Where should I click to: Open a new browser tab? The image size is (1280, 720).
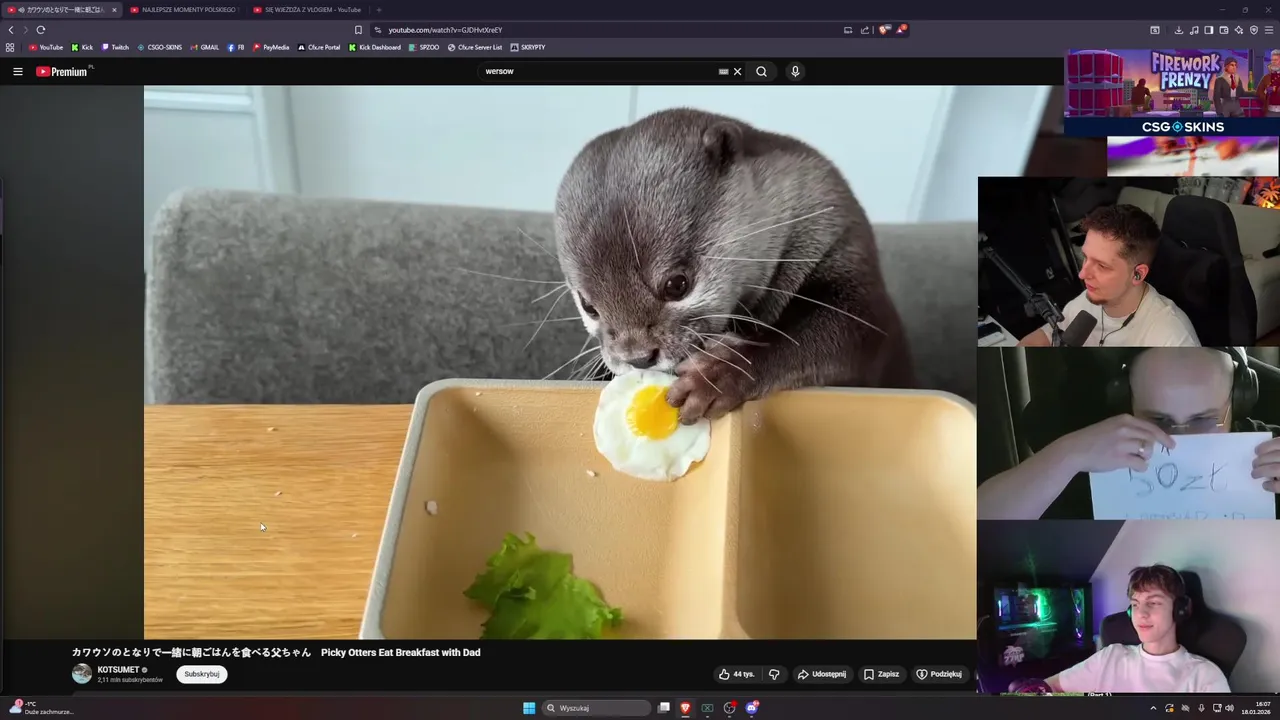pyautogui.click(x=379, y=10)
